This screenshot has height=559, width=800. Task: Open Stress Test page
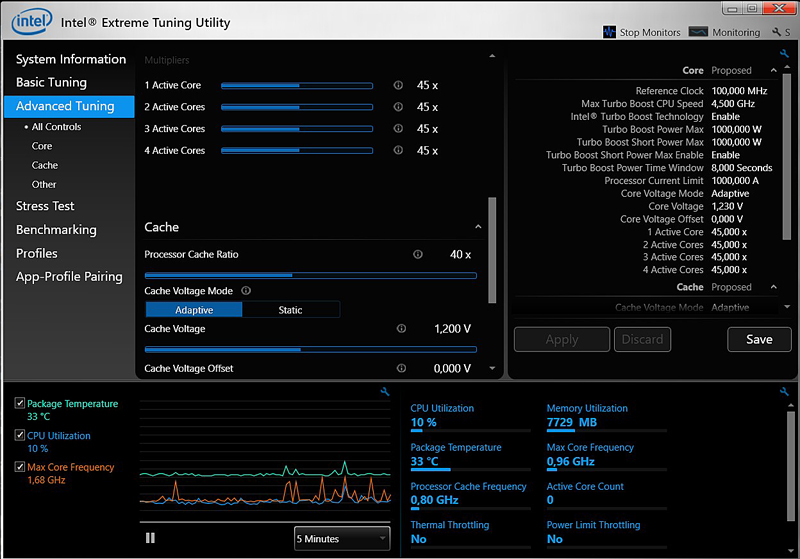pos(45,206)
